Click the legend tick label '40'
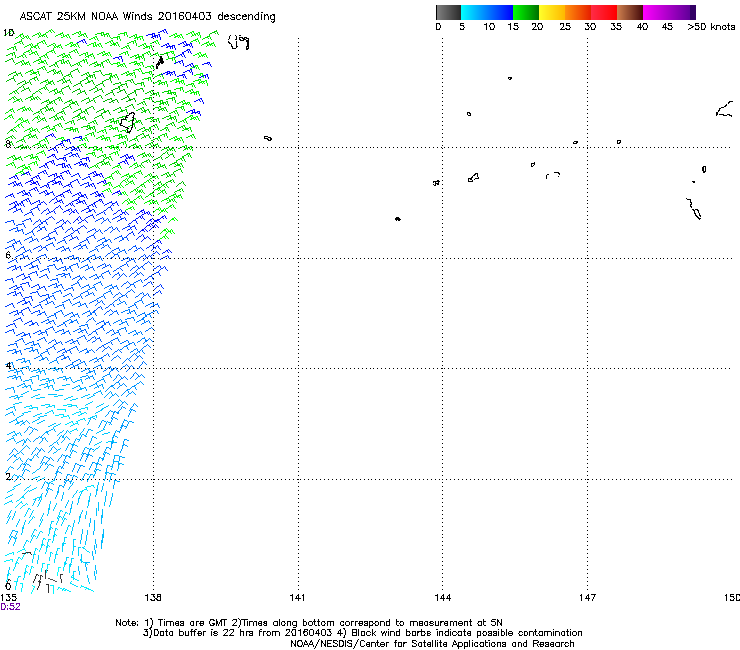740x650 pixels. [x=642, y=26]
